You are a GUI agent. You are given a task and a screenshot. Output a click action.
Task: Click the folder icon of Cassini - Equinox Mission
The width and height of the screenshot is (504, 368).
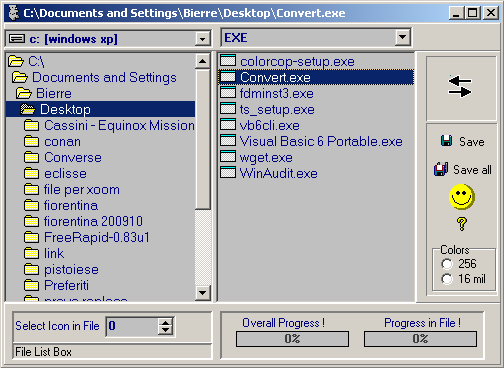coord(32,125)
